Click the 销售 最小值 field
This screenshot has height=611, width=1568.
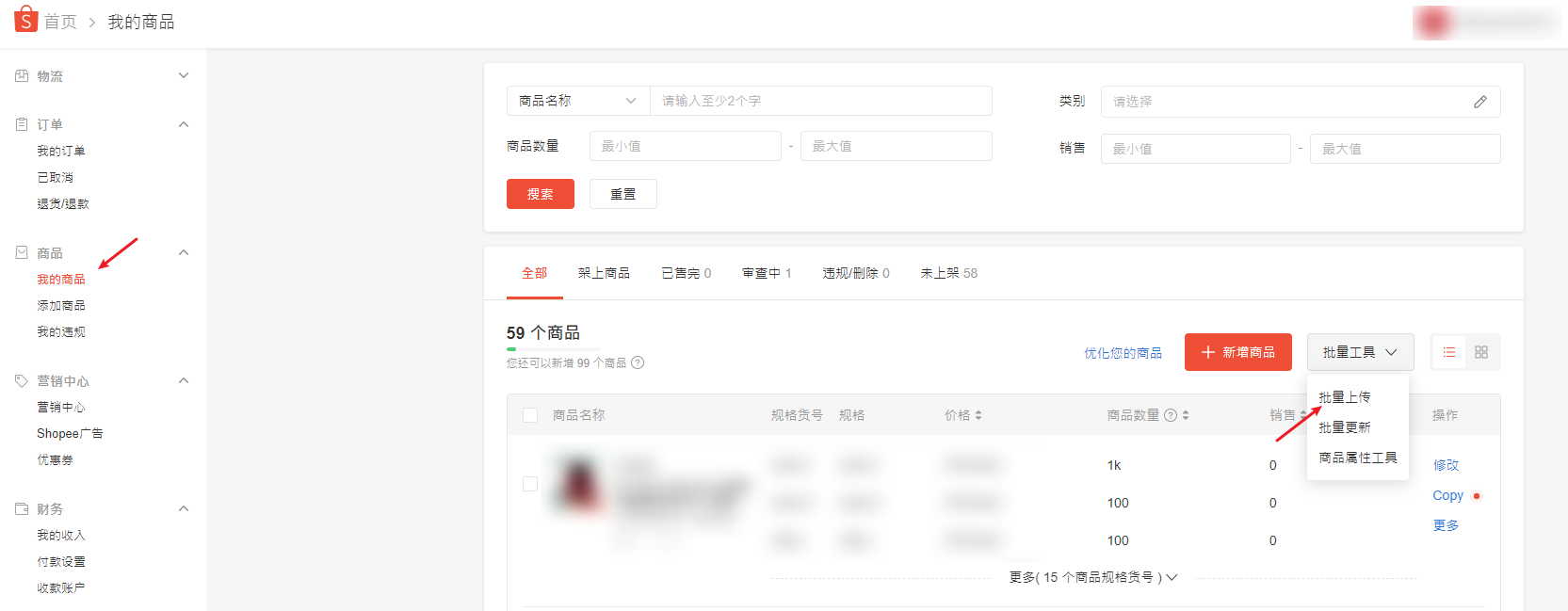[x=1196, y=149]
